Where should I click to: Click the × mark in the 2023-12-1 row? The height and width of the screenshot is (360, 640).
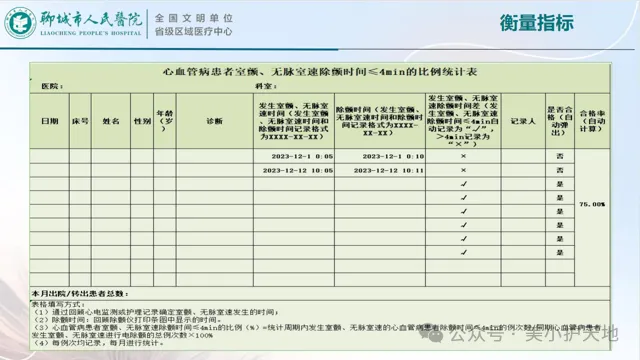463,156
